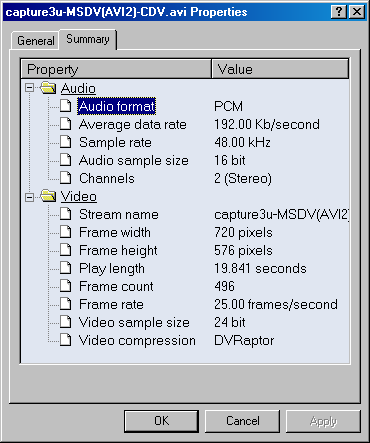Click the greyed-out Apply button

[323, 422]
